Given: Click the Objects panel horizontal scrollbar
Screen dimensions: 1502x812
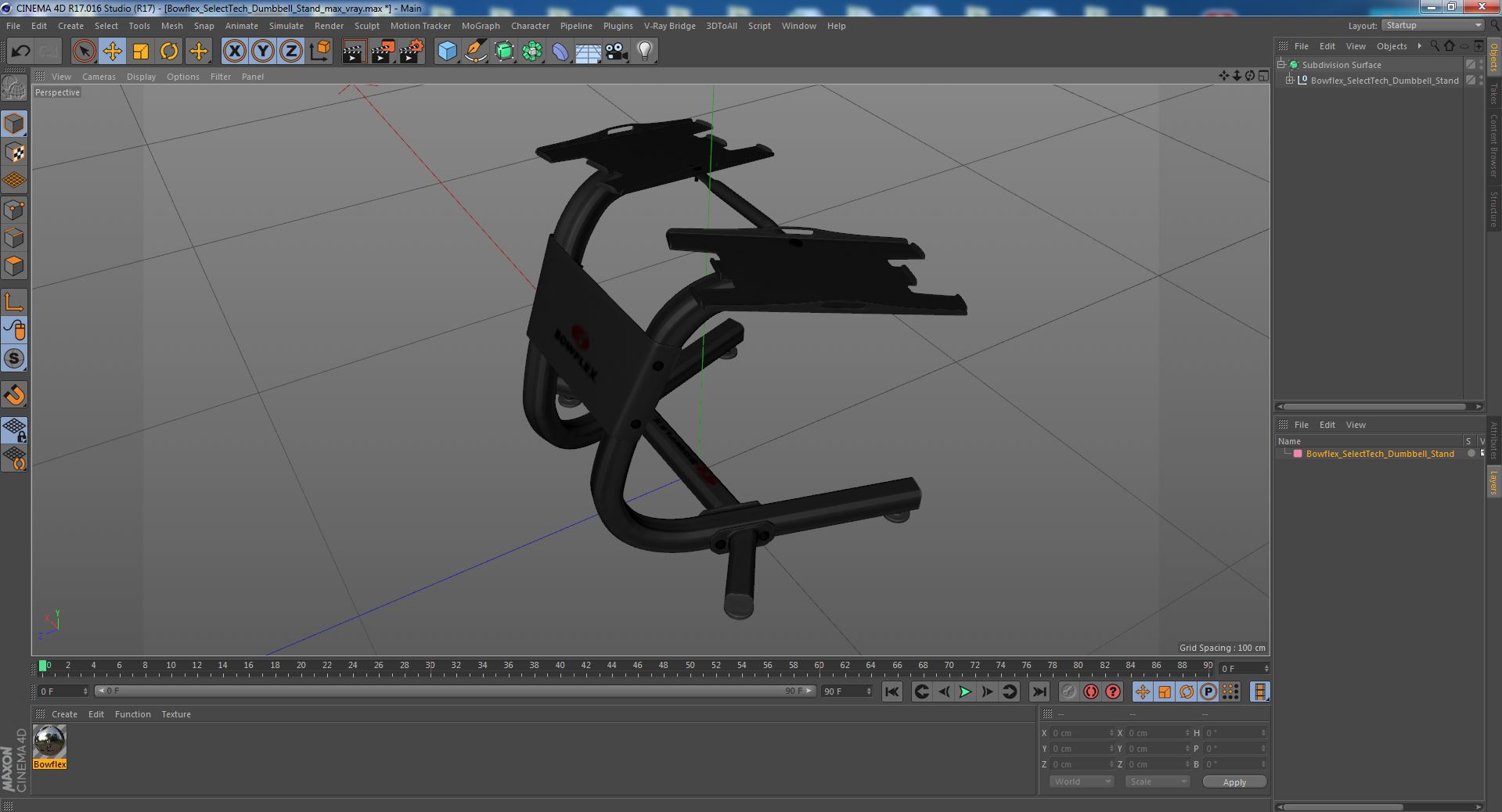Looking at the screenshot, I should (x=1374, y=407).
